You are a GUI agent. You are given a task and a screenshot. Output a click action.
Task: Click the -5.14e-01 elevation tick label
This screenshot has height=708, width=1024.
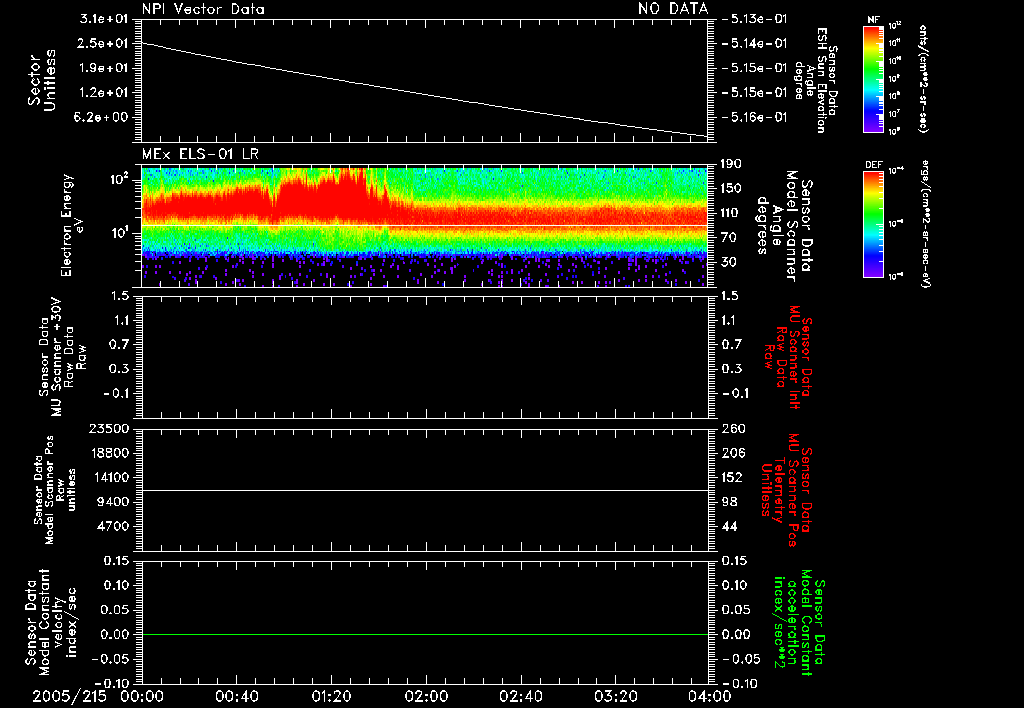pos(755,43)
